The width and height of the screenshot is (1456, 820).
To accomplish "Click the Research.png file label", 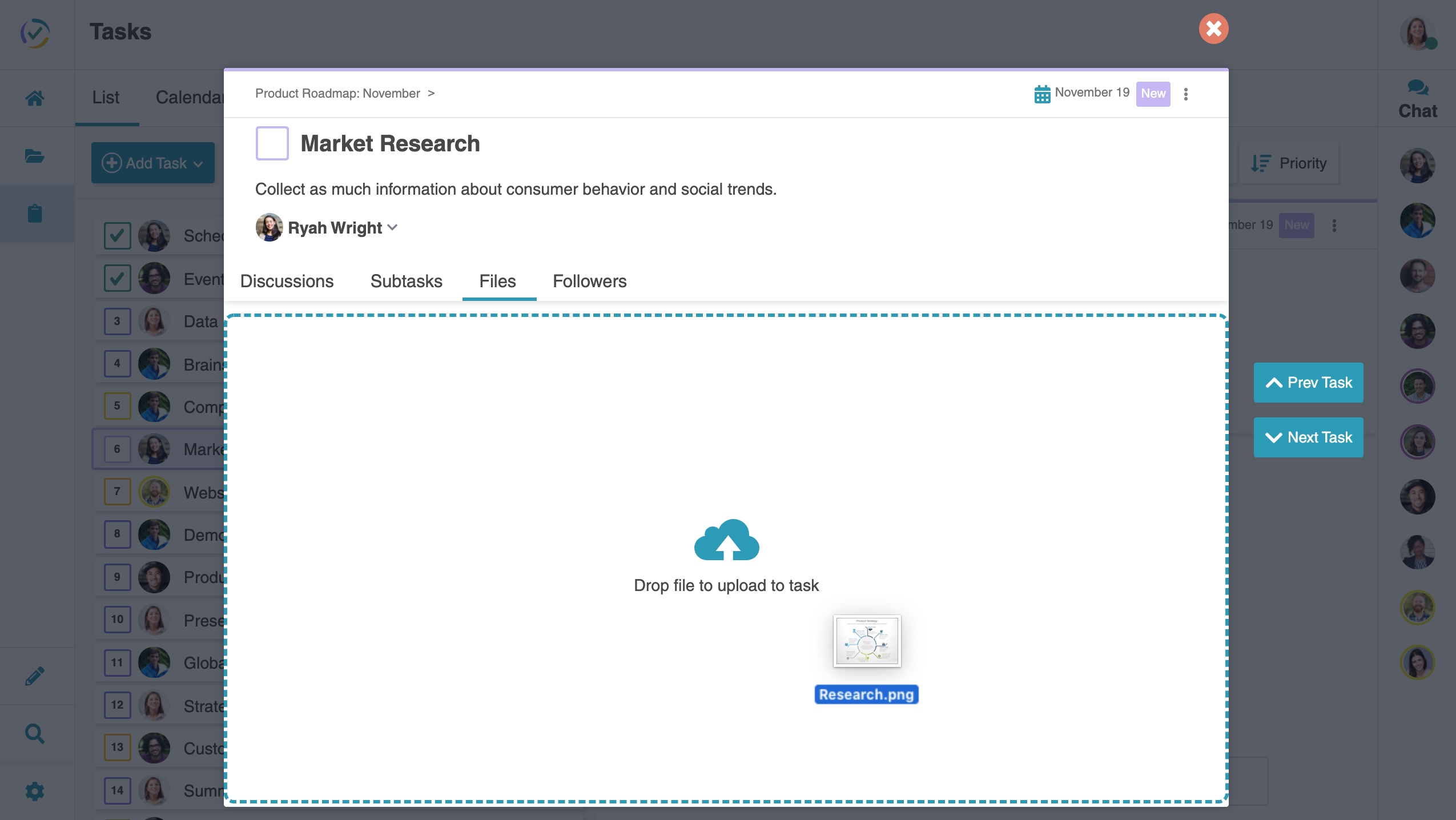I will (x=866, y=695).
